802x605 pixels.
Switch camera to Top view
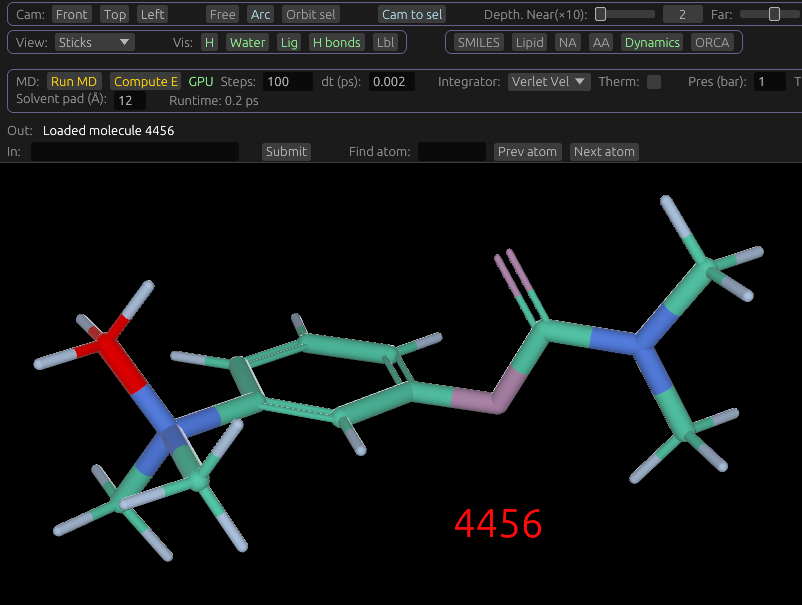tap(115, 15)
